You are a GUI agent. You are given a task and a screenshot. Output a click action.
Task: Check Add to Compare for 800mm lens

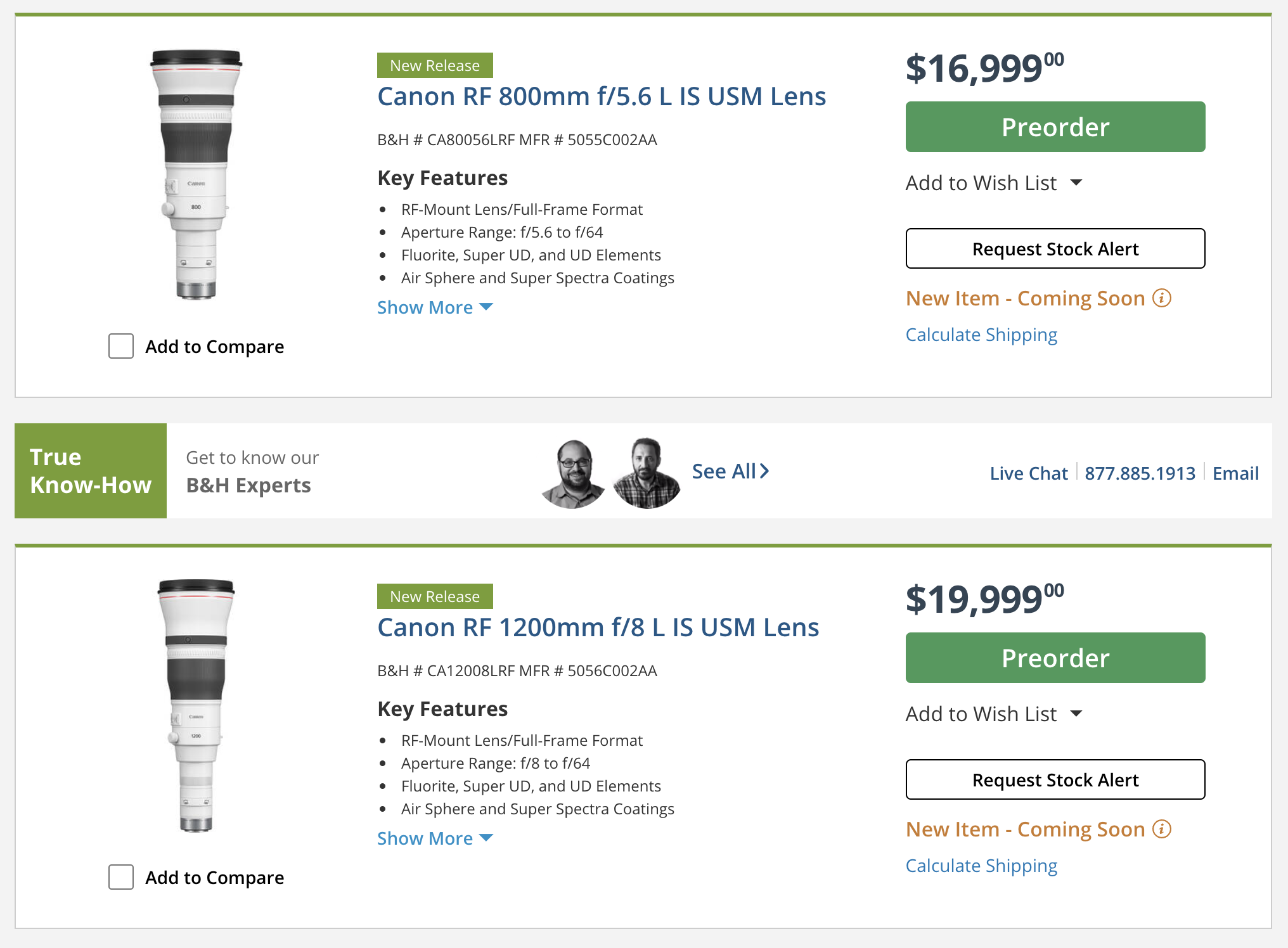point(121,346)
